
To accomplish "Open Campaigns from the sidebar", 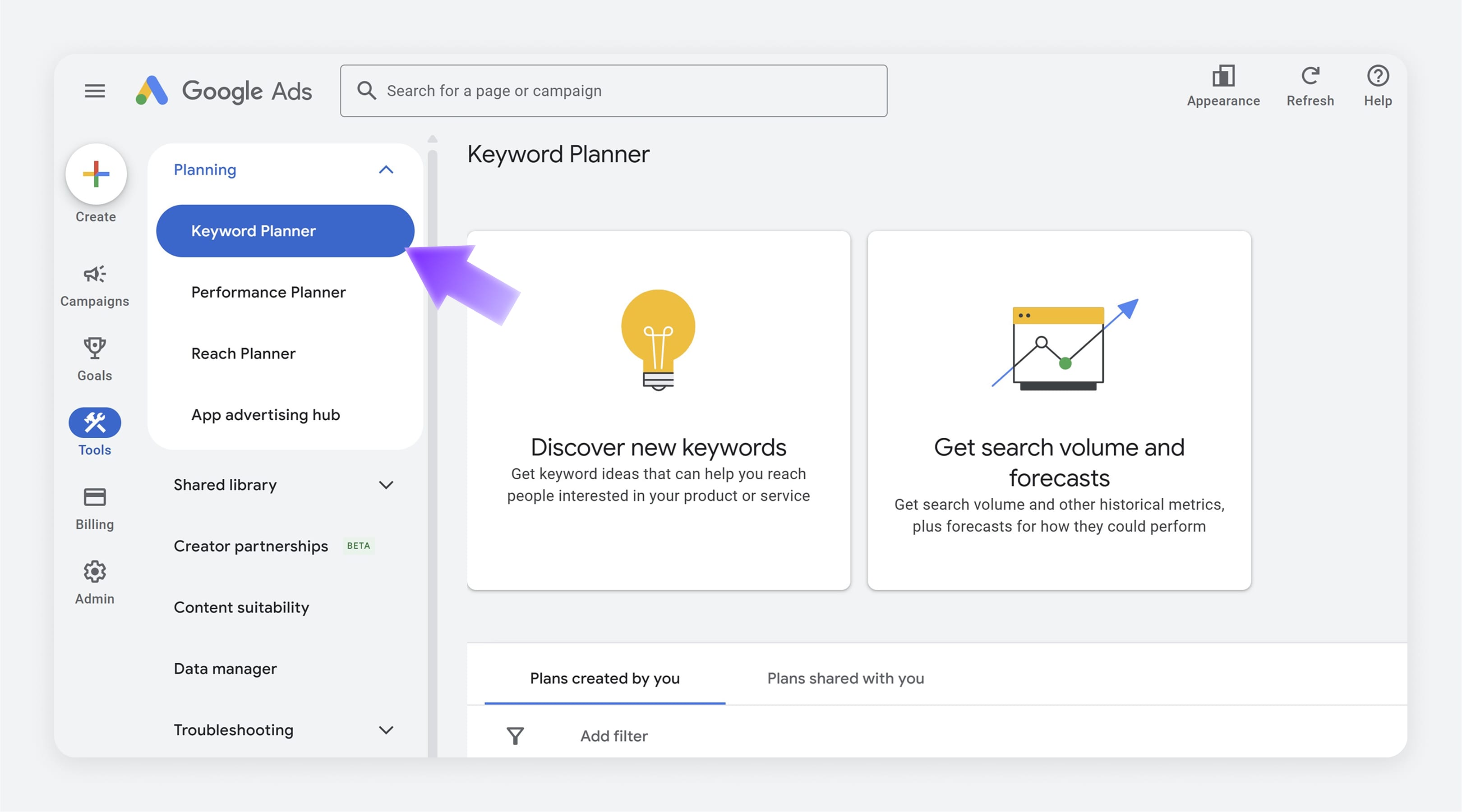I will pyautogui.click(x=95, y=287).
